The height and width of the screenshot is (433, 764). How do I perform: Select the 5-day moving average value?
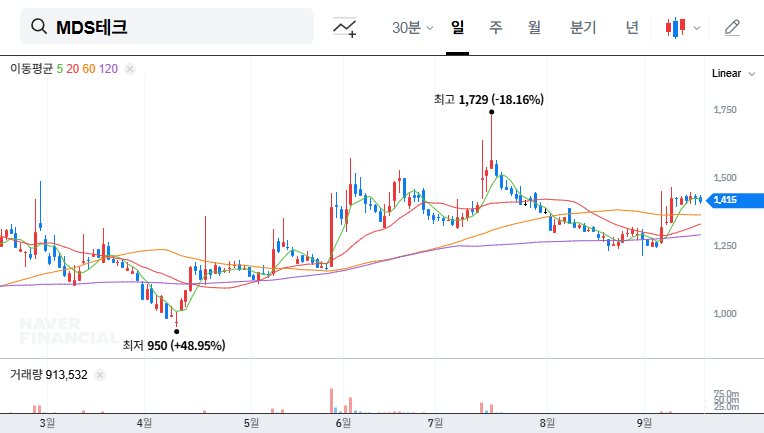pos(59,69)
